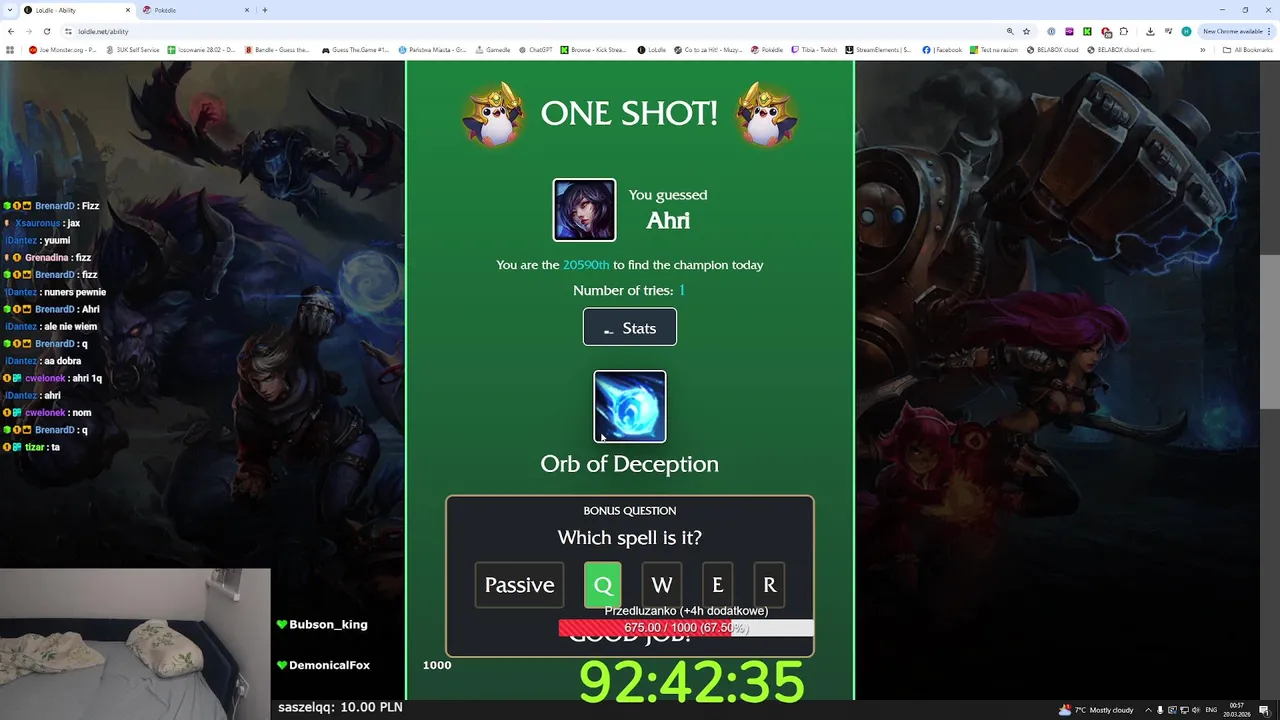This screenshot has width=1280, height=720.
Task: Open the first BELABOX cloud bookmark
Action: pos(1053,49)
